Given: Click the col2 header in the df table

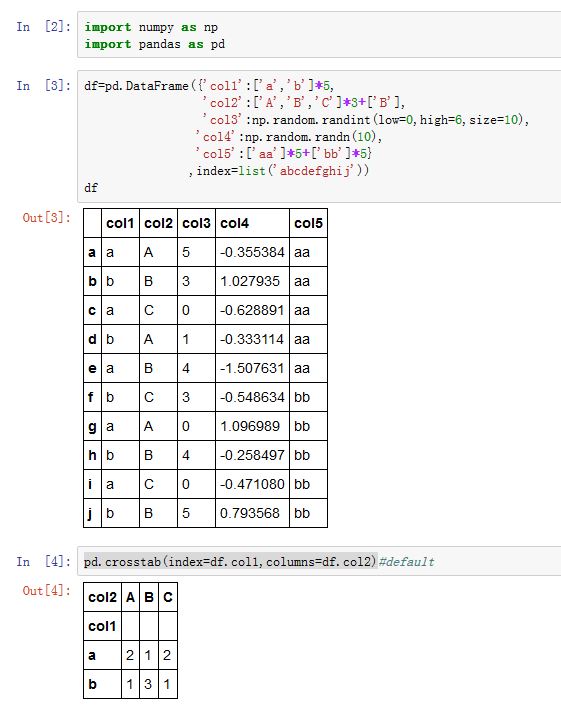Looking at the screenshot, I should click(x=158, y=223).
